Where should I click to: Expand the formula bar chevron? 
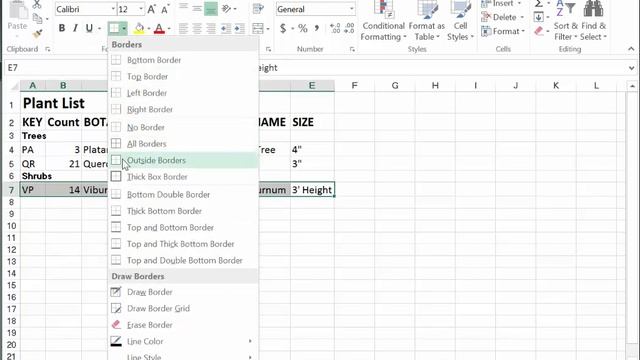click(x=631, y=68)
